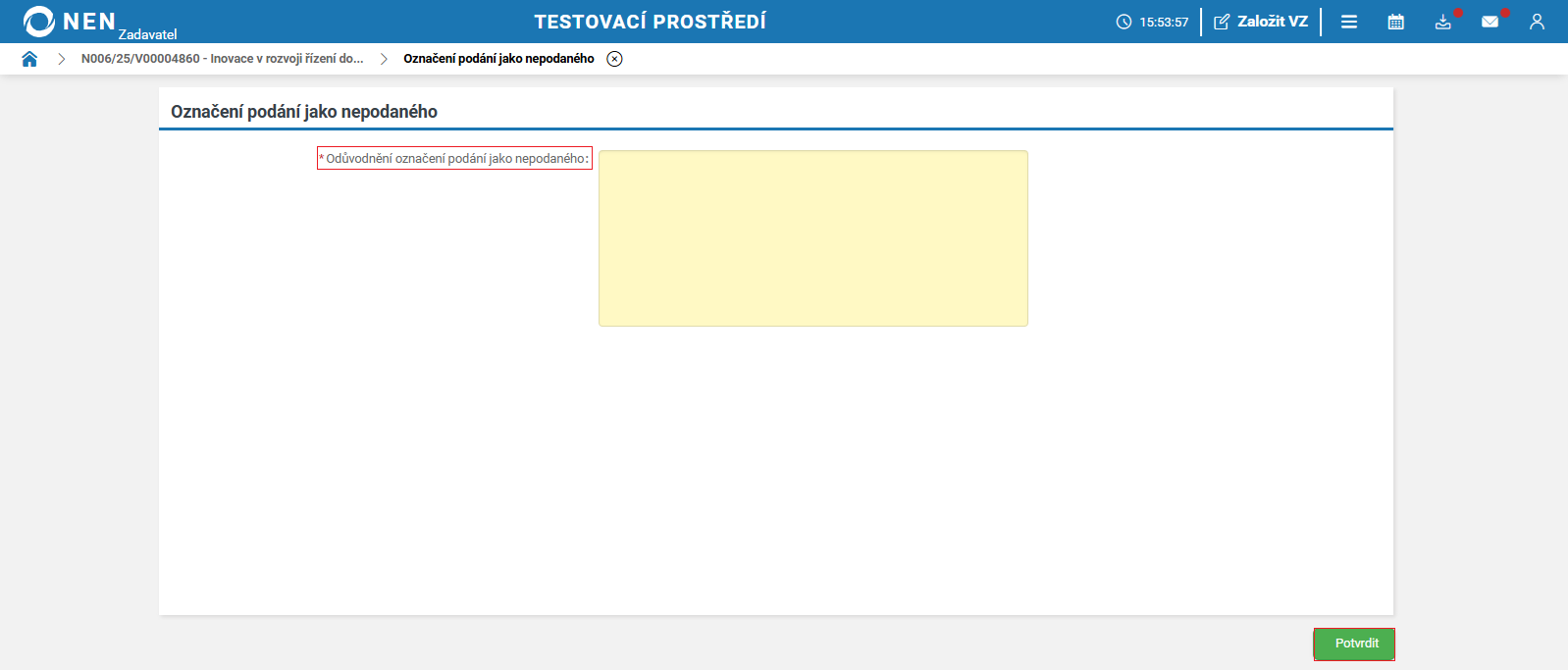
Task: Click the TESTOVACÍ PROSTŘEDÍ header text
Action: click(650, 22)
